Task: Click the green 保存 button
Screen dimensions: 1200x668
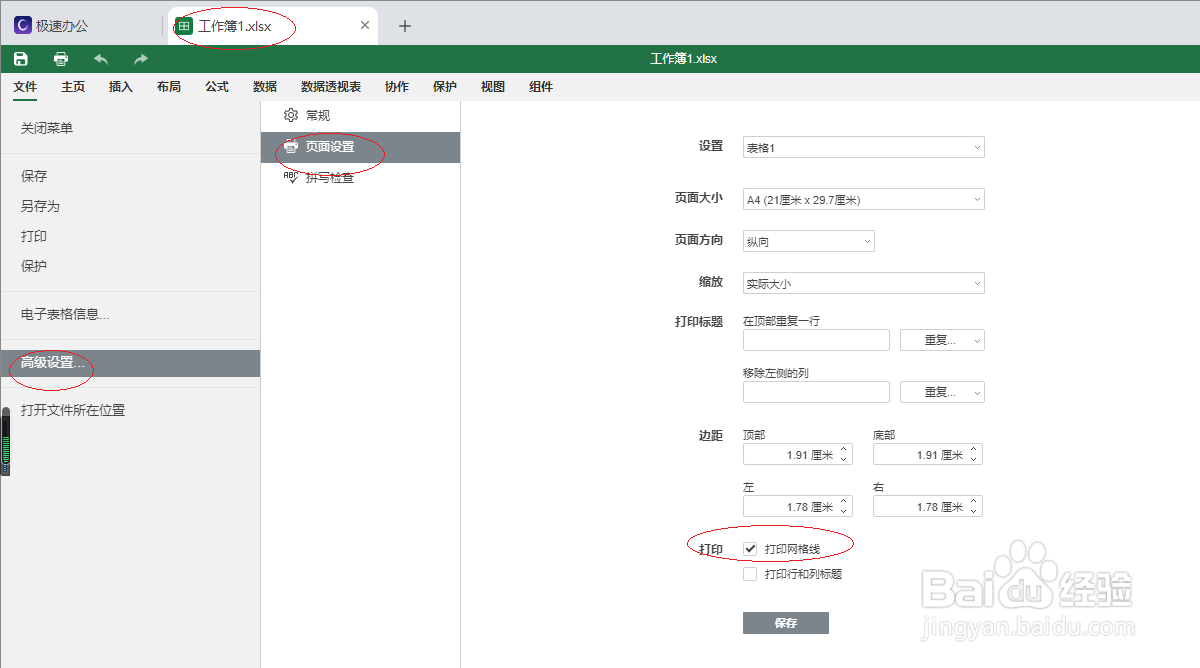Action: (786, 622)
